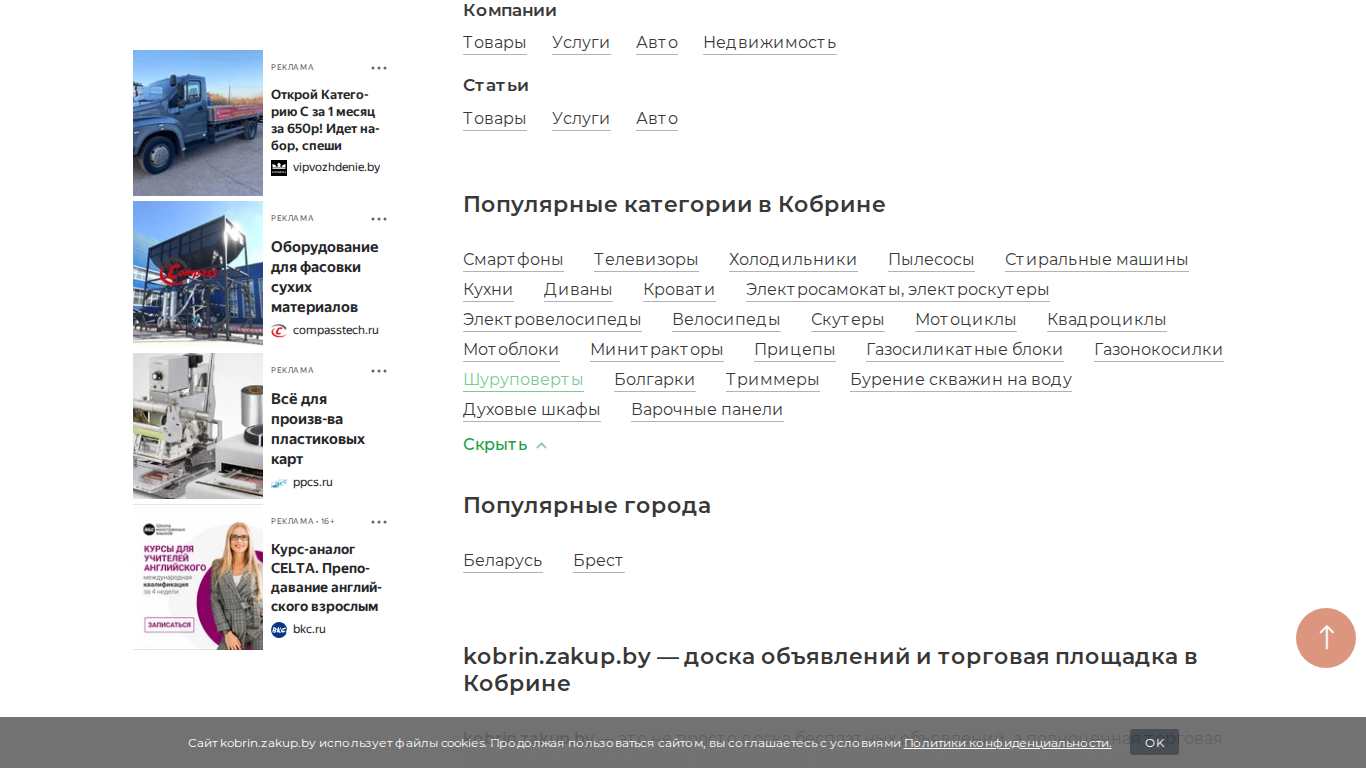Open the packing equipment ad image
Viewport: 1366px width, 768px height.
tap(198, 272)
